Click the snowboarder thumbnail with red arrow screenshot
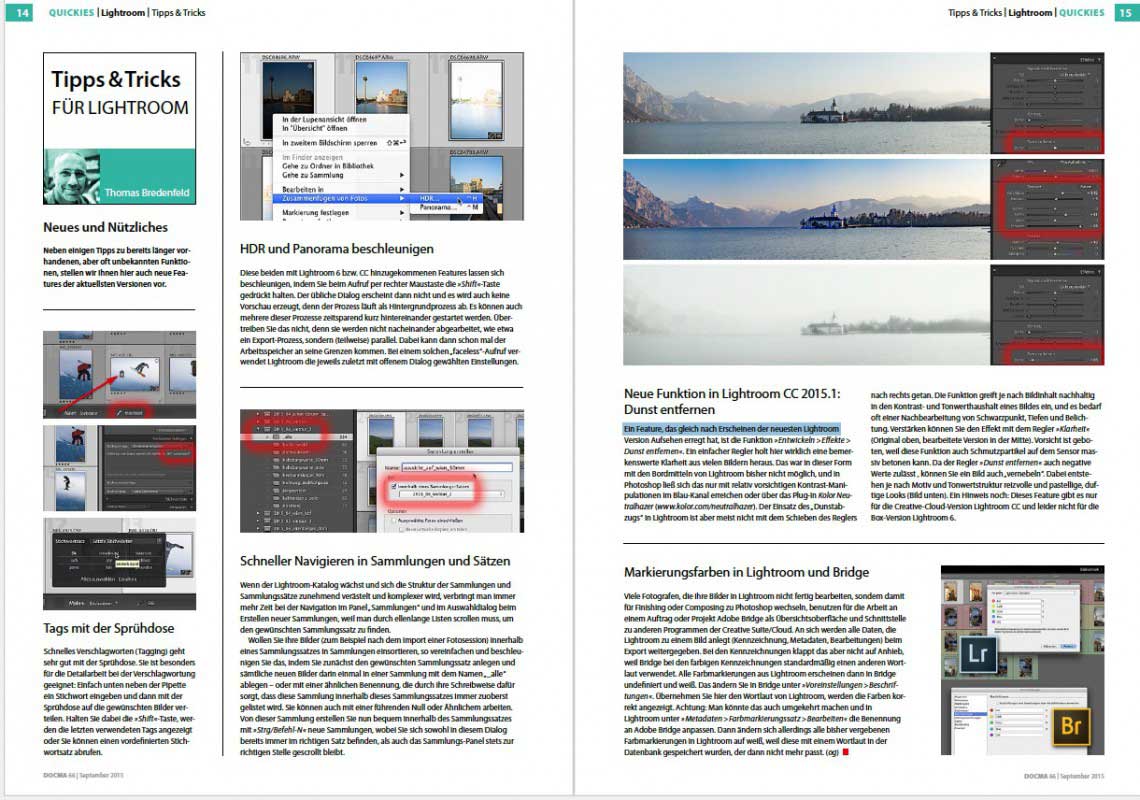Image resolution: width=1140 pixels, height=800 pixels. tap(119, 375)
